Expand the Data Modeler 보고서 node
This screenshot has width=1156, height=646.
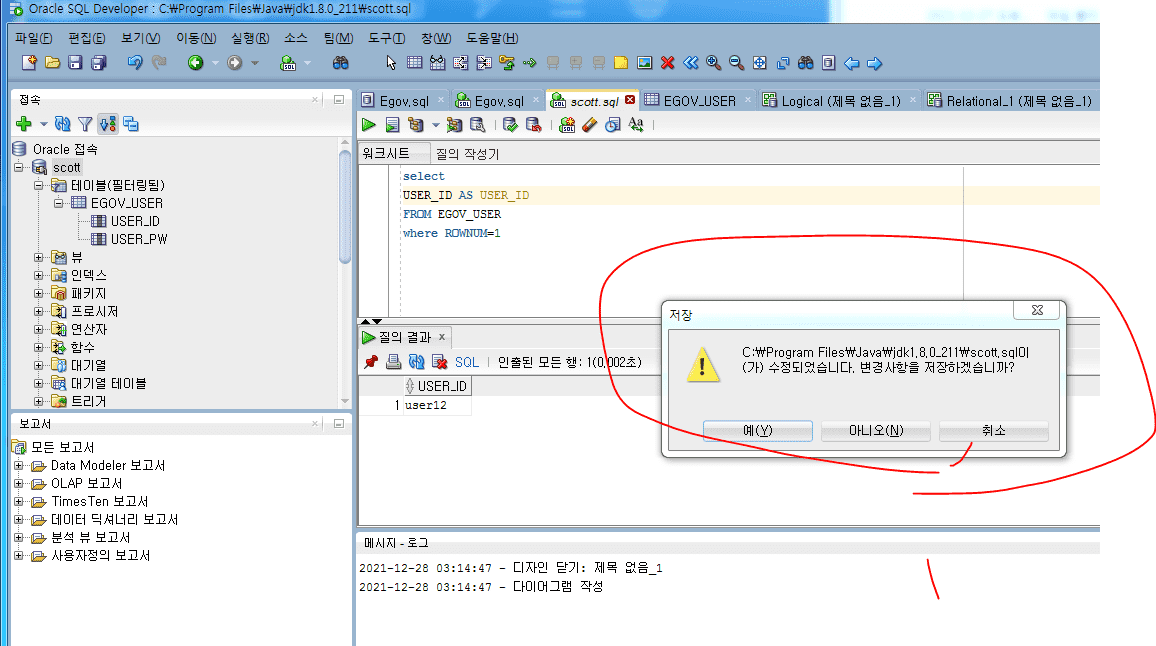pyautogui.click(x=18, y=465)
